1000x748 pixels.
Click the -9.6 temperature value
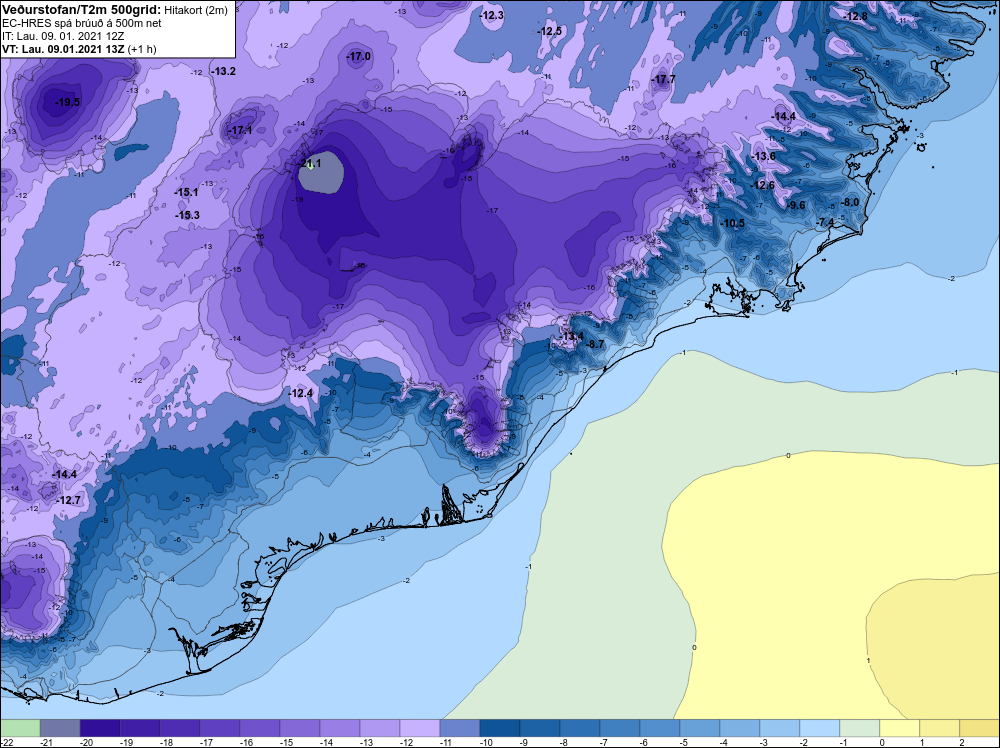(x=797, y=205)
